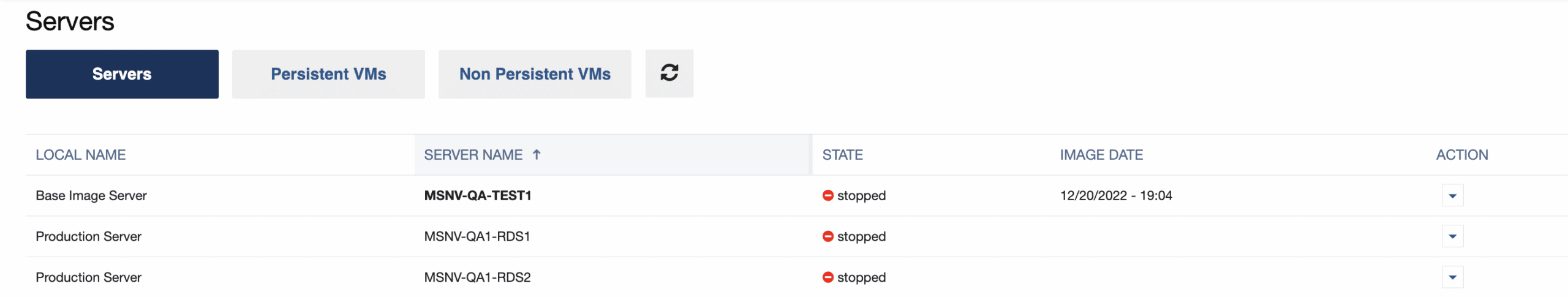
Task: Click the MSNV-QA1-RDS2 server name
Action: 477,277
